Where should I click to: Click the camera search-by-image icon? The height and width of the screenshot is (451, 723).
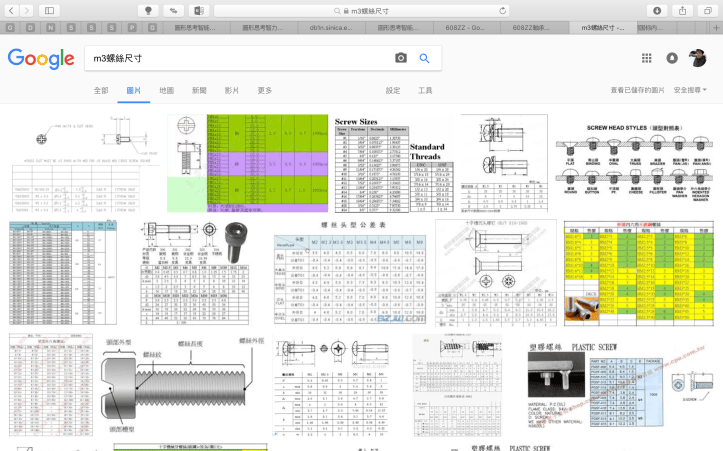click(x=401, y=59)
